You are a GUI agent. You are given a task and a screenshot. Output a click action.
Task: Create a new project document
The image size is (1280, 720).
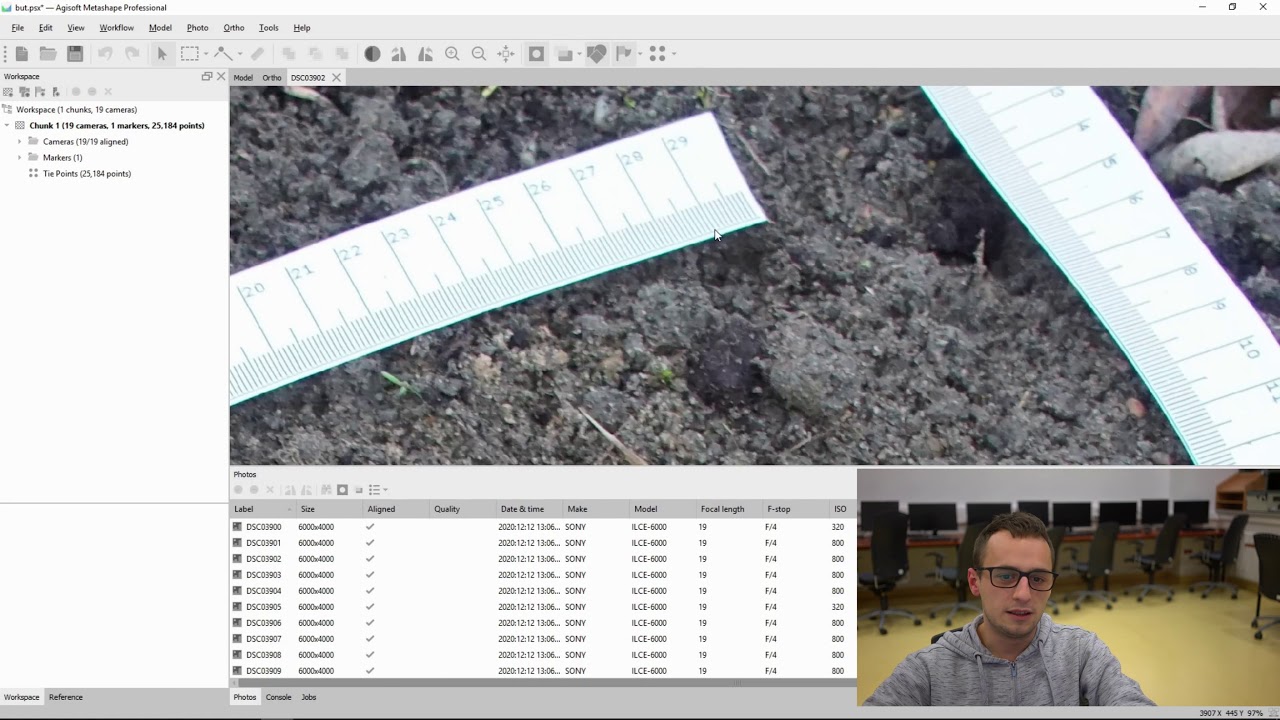pos(21,54)
